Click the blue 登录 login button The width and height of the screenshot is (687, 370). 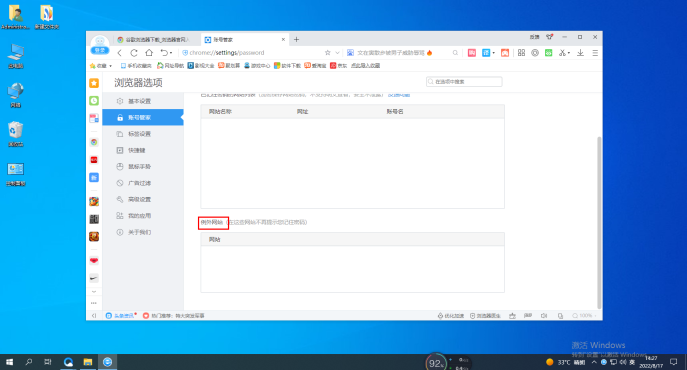coord(100,50)
